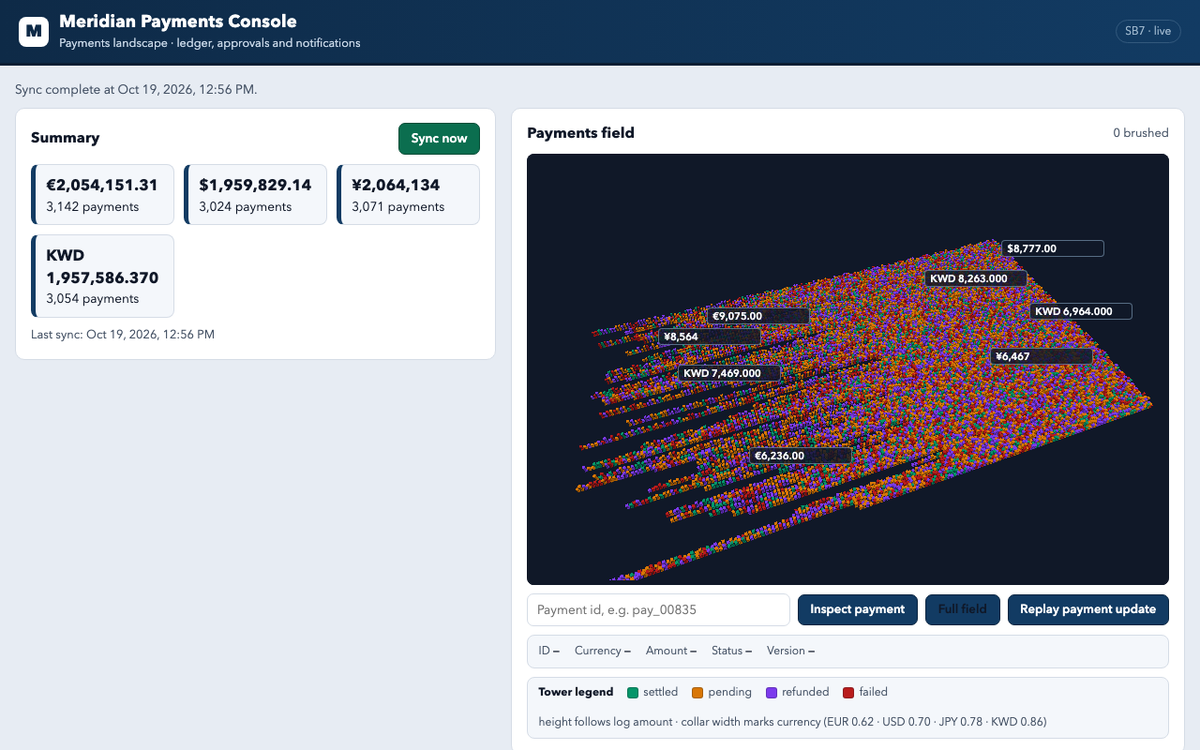Image resolution: width=1200 pixels, height=750 pixels.
Task: Select the ¥2,064,134 summary card
Action: [408, 194]
